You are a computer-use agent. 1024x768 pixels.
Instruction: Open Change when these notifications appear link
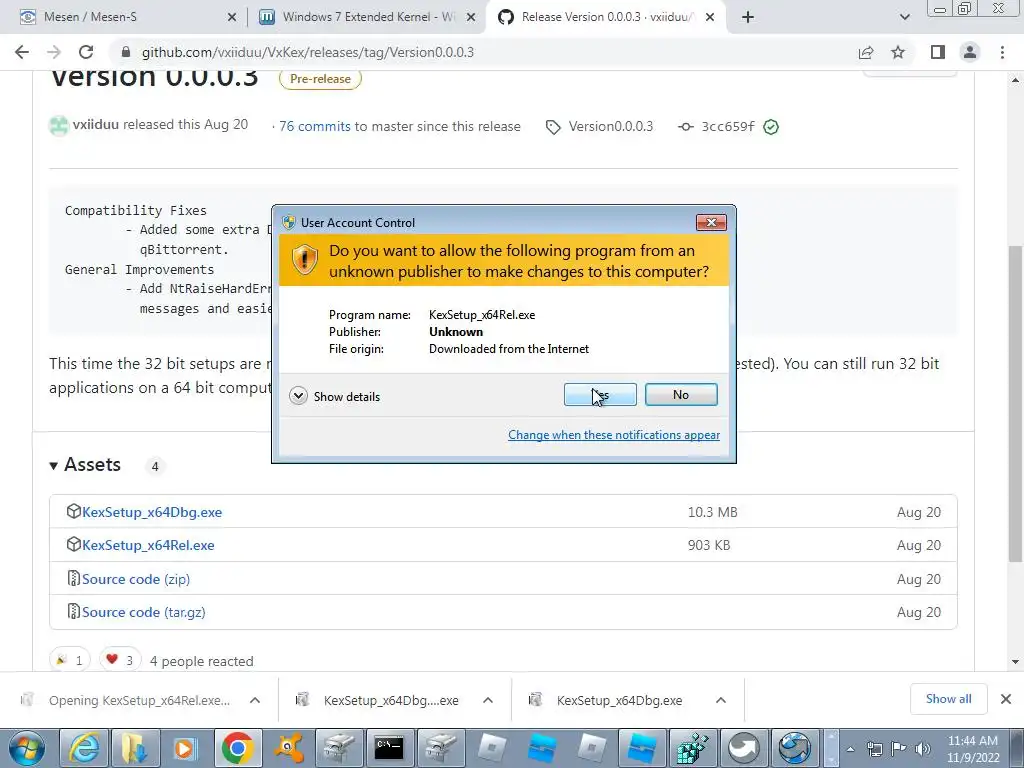[614, 435]
